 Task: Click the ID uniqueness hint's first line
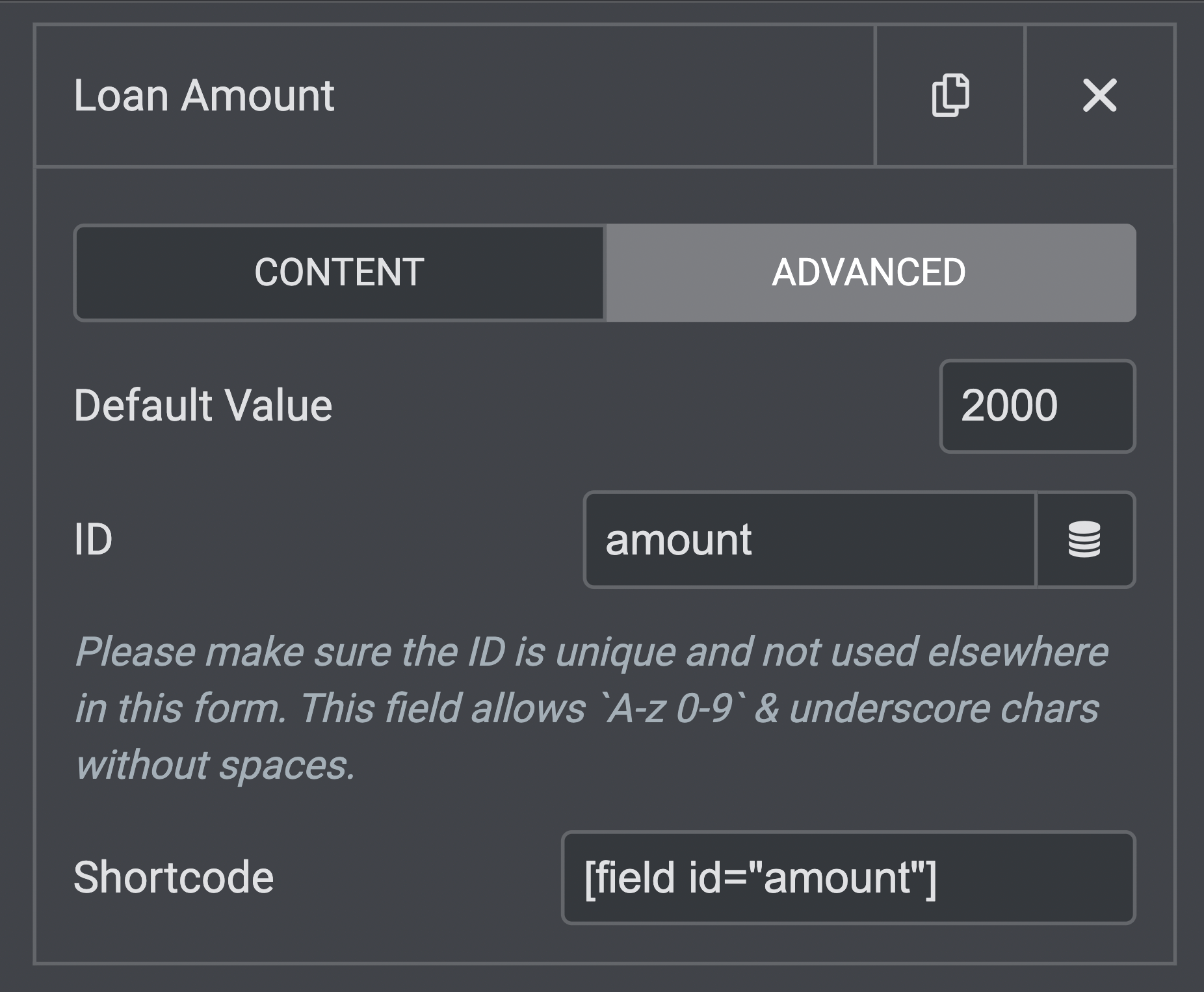(592, 651)
